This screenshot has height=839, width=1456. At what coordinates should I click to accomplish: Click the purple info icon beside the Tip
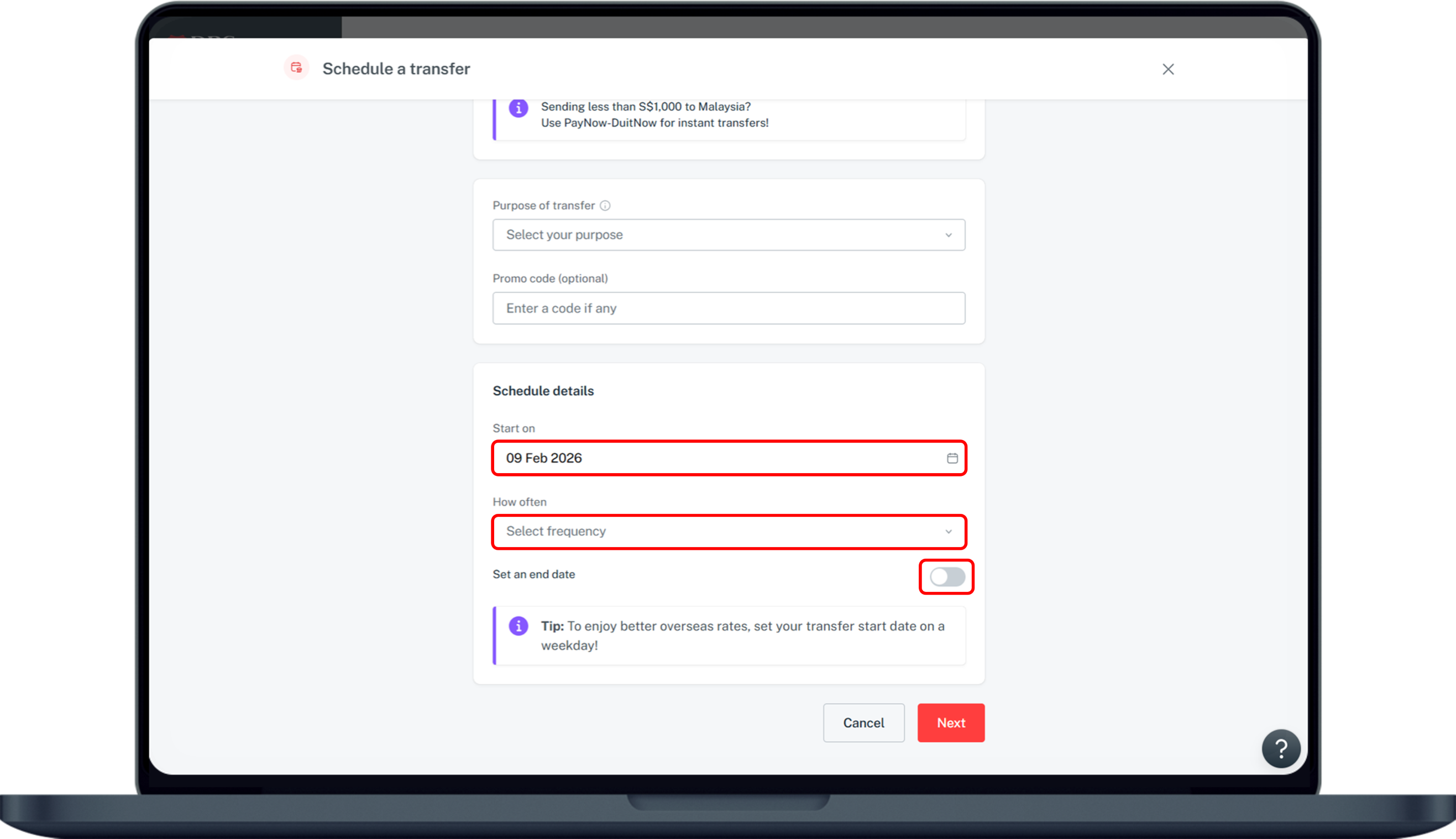click(x=518, y=626)
